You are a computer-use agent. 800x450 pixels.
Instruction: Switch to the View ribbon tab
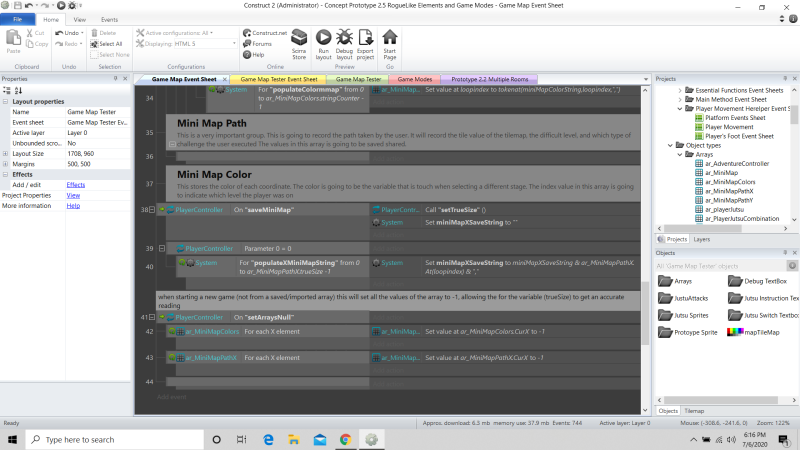pos(80,19)
